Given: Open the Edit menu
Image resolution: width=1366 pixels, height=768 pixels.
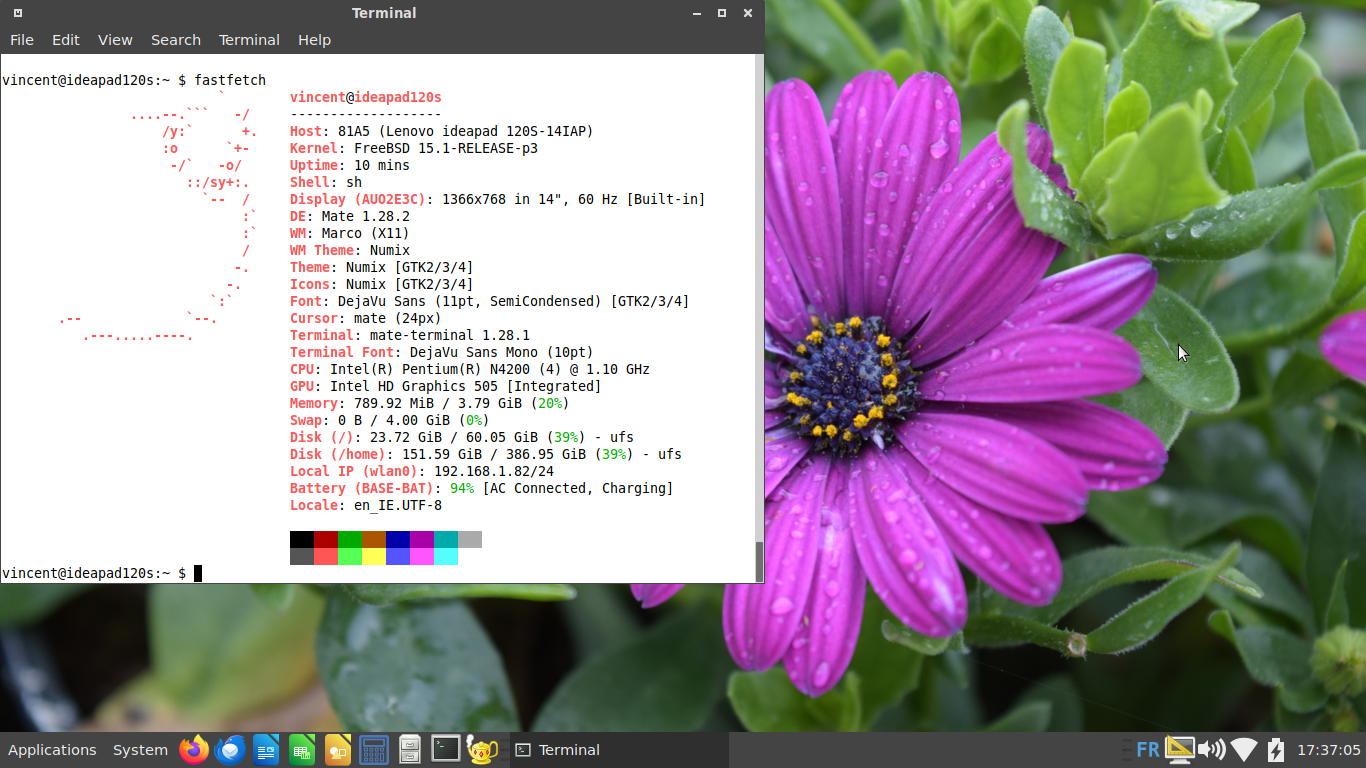Looking at the screenshot, I should pos(66,40).
